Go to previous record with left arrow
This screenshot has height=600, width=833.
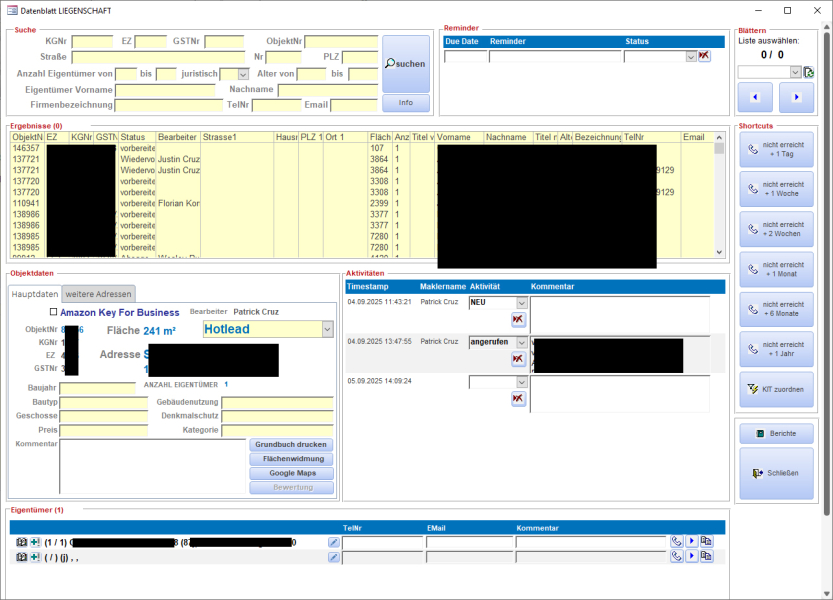pyautogui.click(x=755, y=97)
